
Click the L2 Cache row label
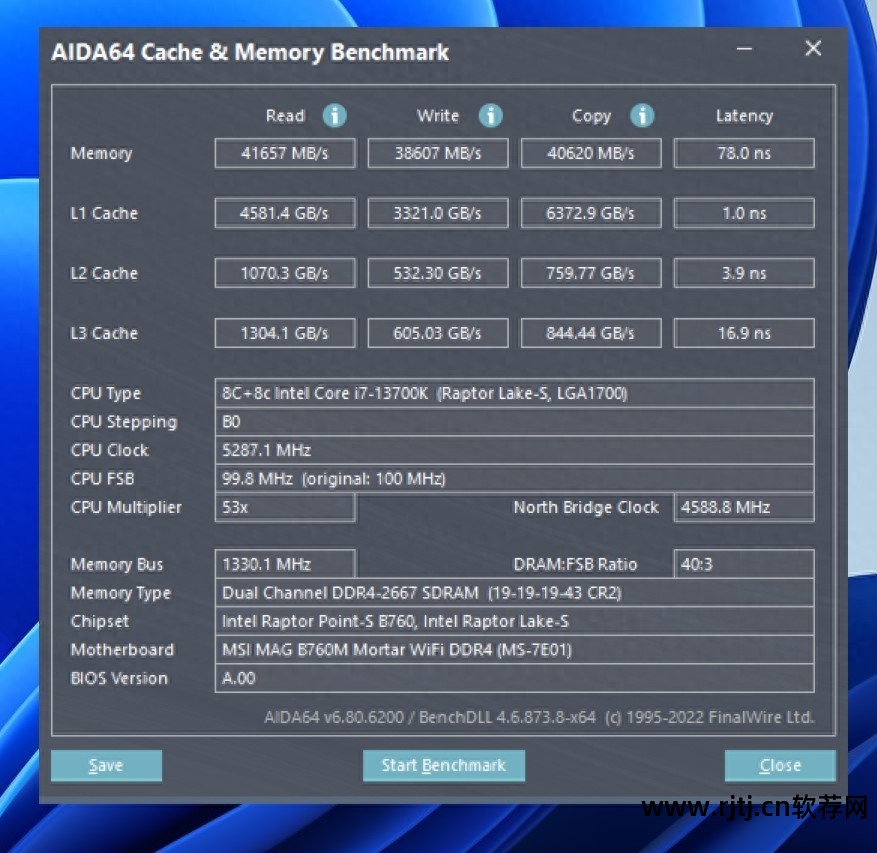pos(104,273)
